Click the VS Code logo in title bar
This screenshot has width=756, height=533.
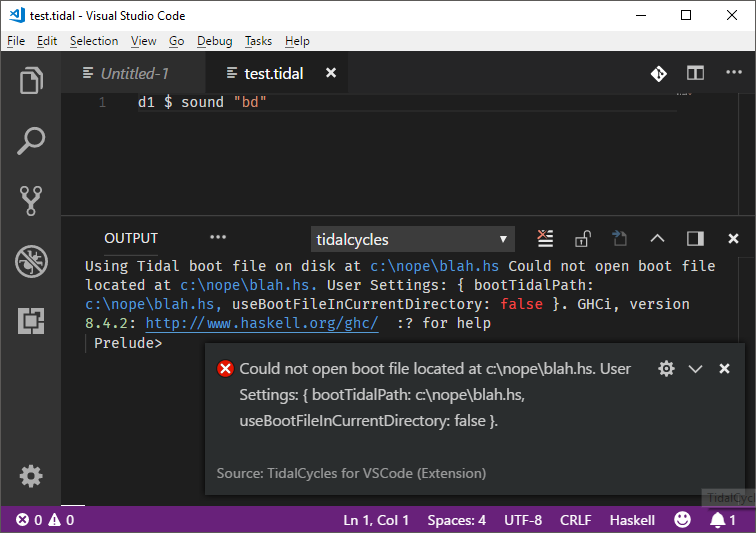(x=17, y=15)
